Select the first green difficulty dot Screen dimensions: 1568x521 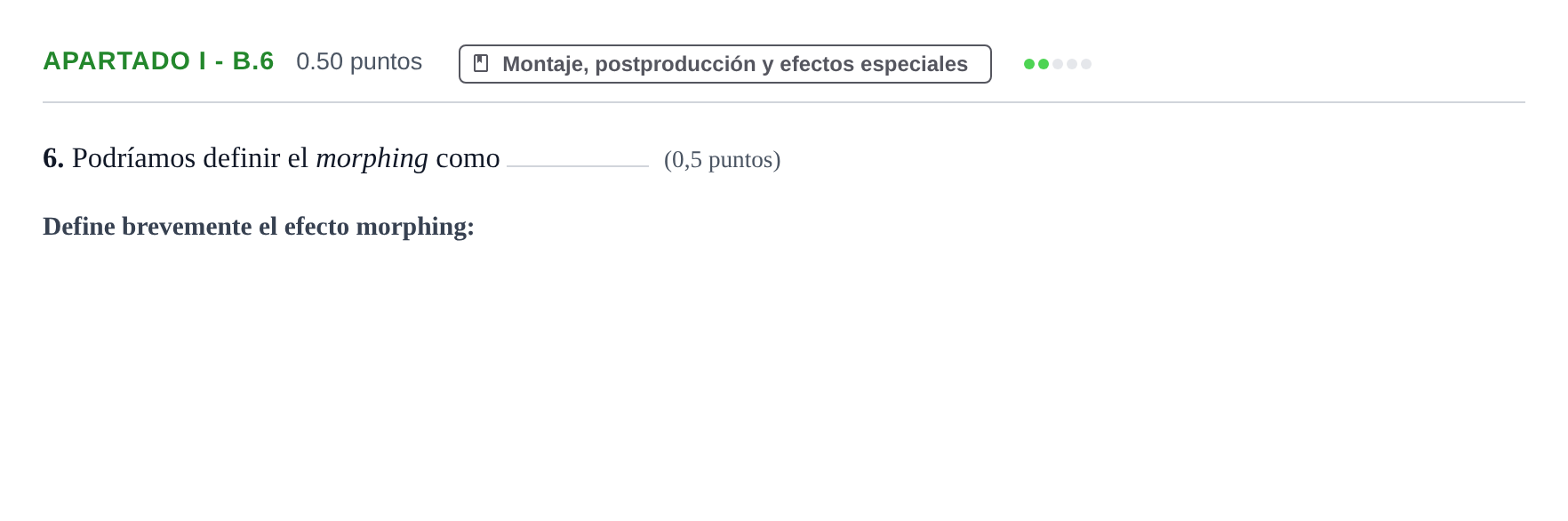(1029, 64)
